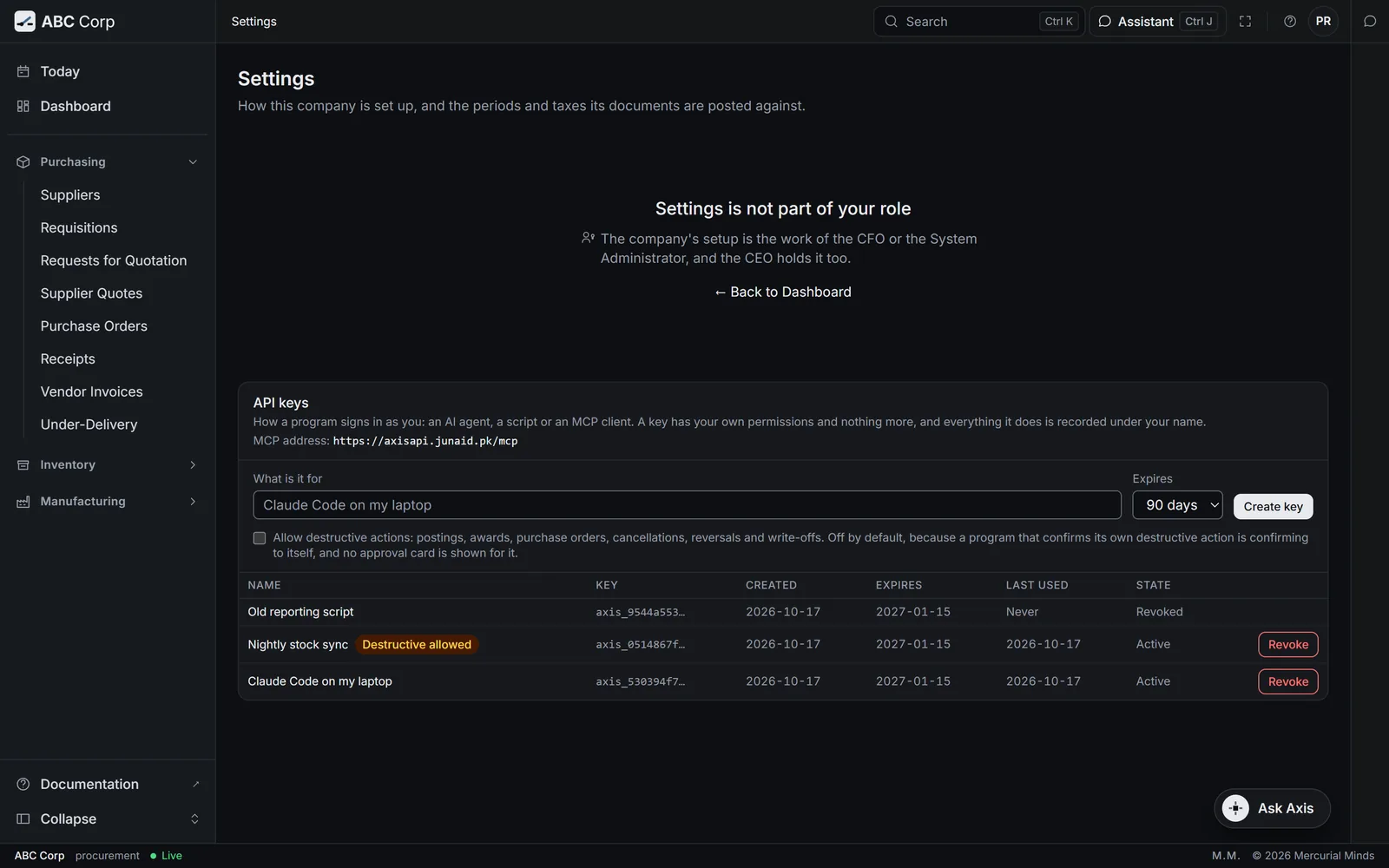Open Suppliers in the sidebar
The image size is (1389, 868).
point(70,195)
